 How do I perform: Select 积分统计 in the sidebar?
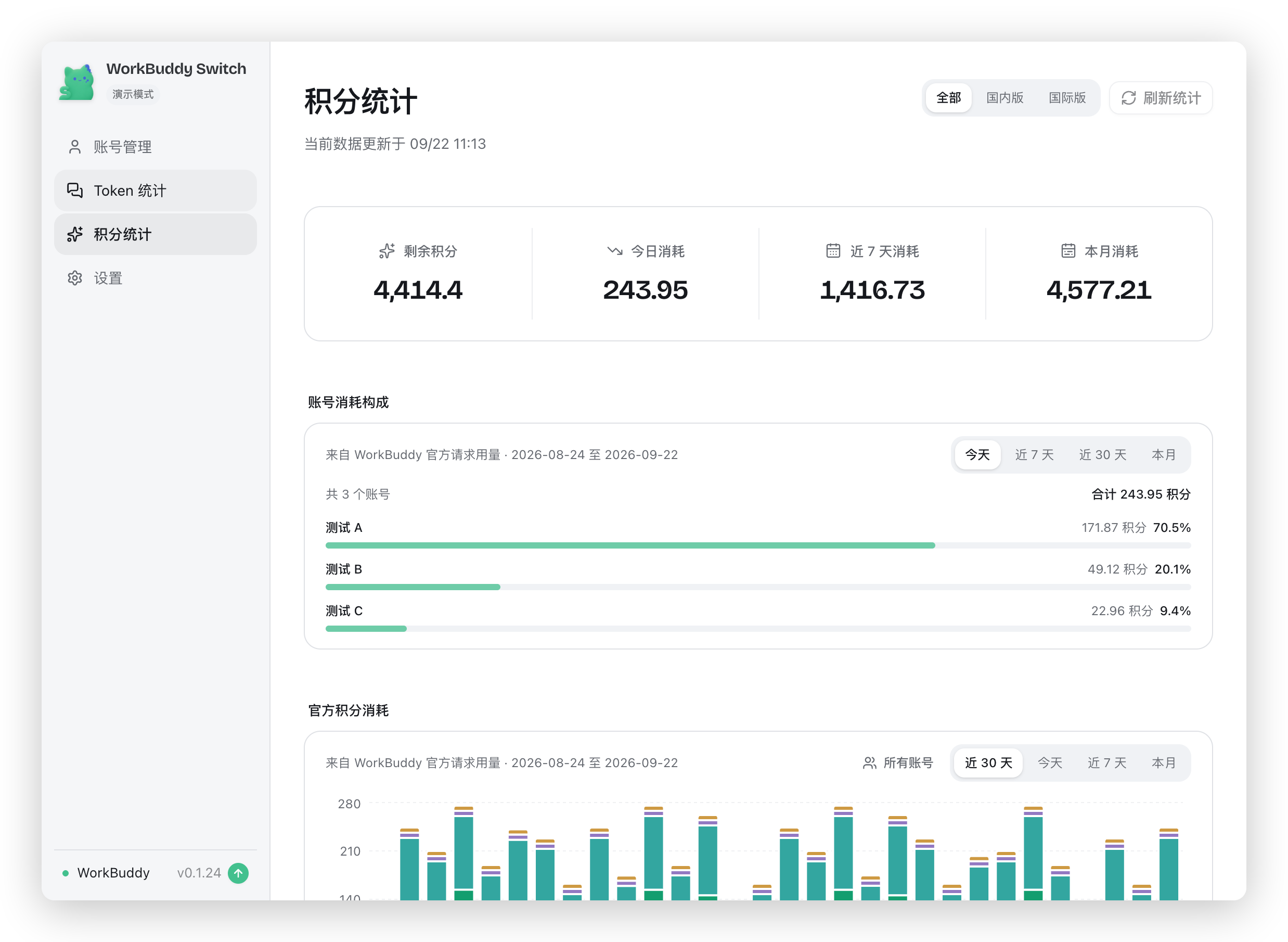point(156,234)
